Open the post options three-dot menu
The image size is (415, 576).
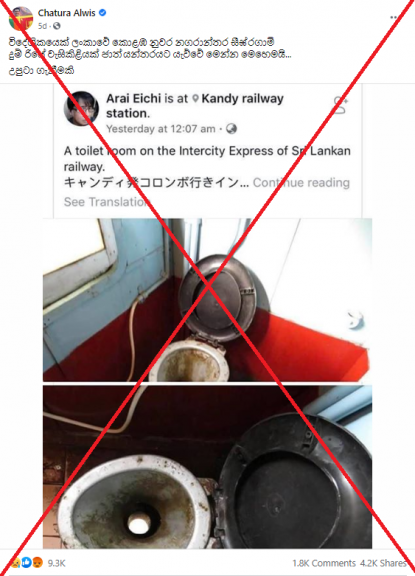[395, 17]
